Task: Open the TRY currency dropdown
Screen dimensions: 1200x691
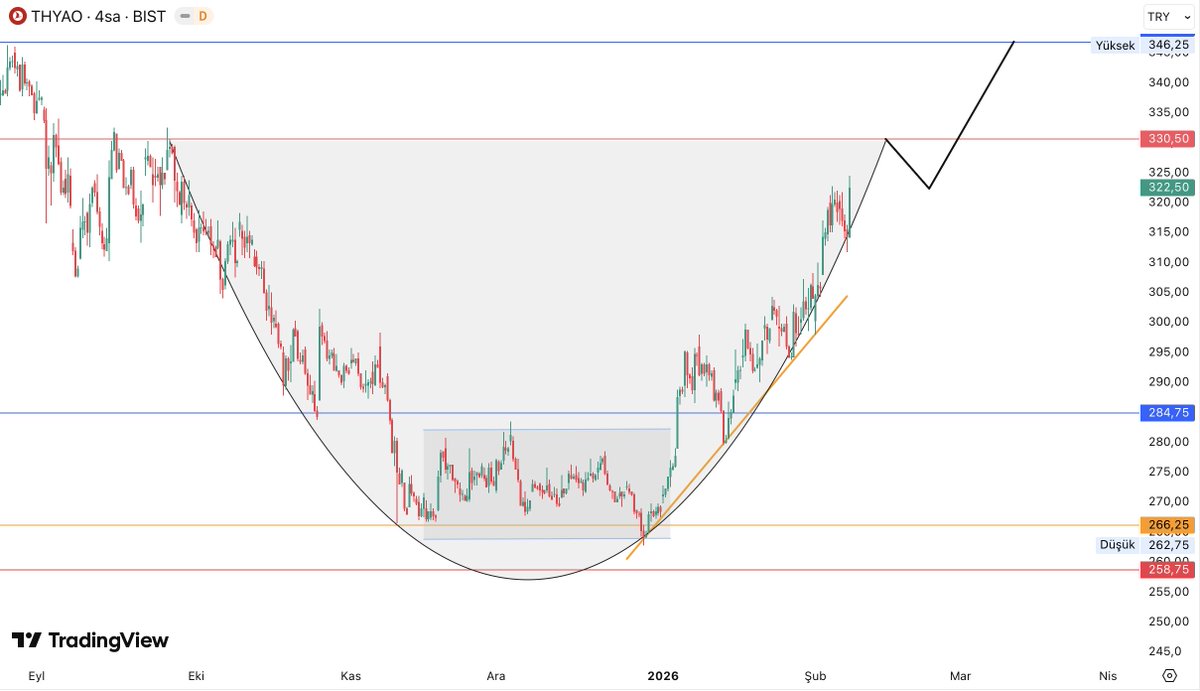Action: tap(1169, 17)
